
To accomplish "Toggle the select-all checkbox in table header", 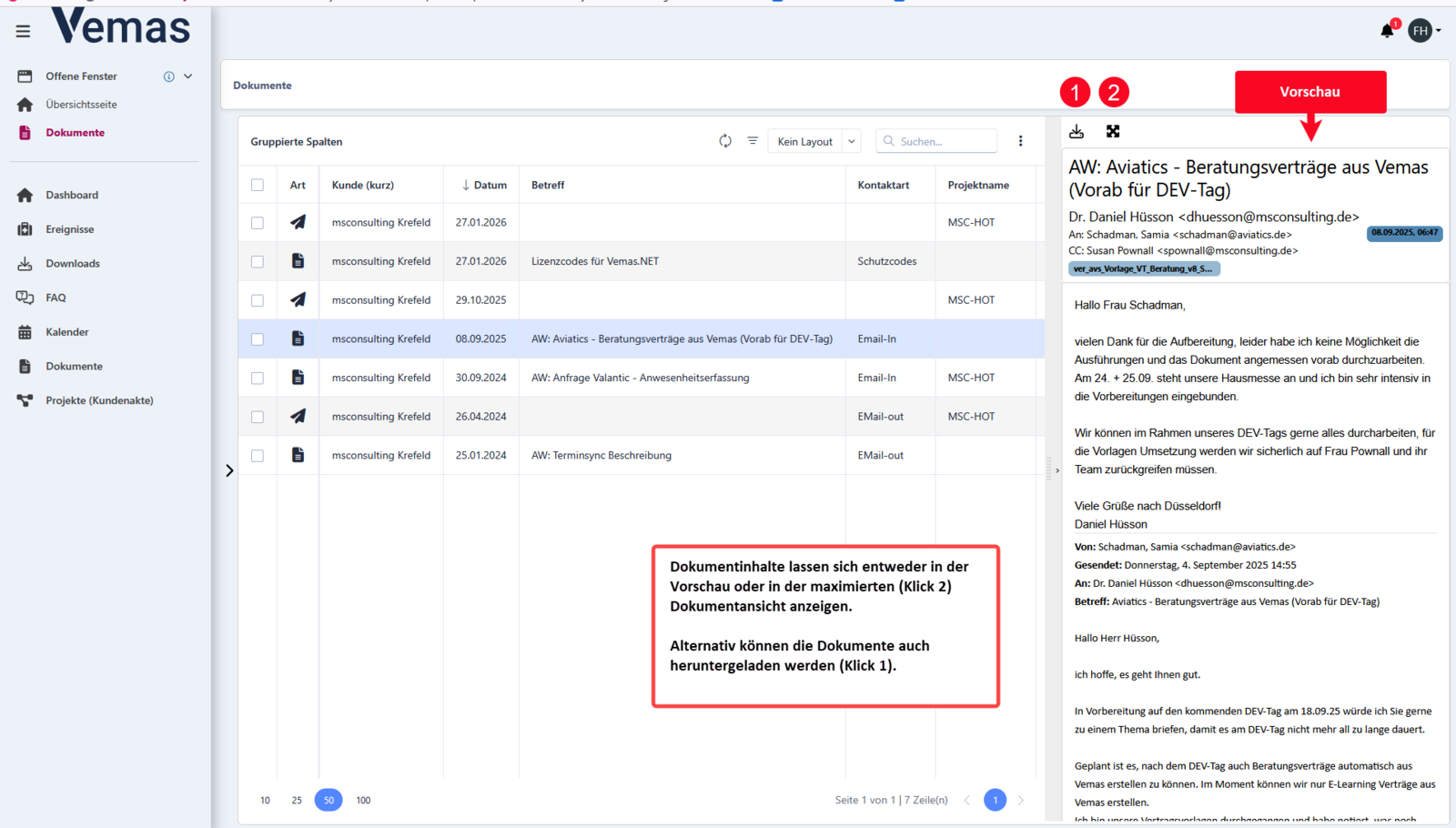I will coord(258,185).
